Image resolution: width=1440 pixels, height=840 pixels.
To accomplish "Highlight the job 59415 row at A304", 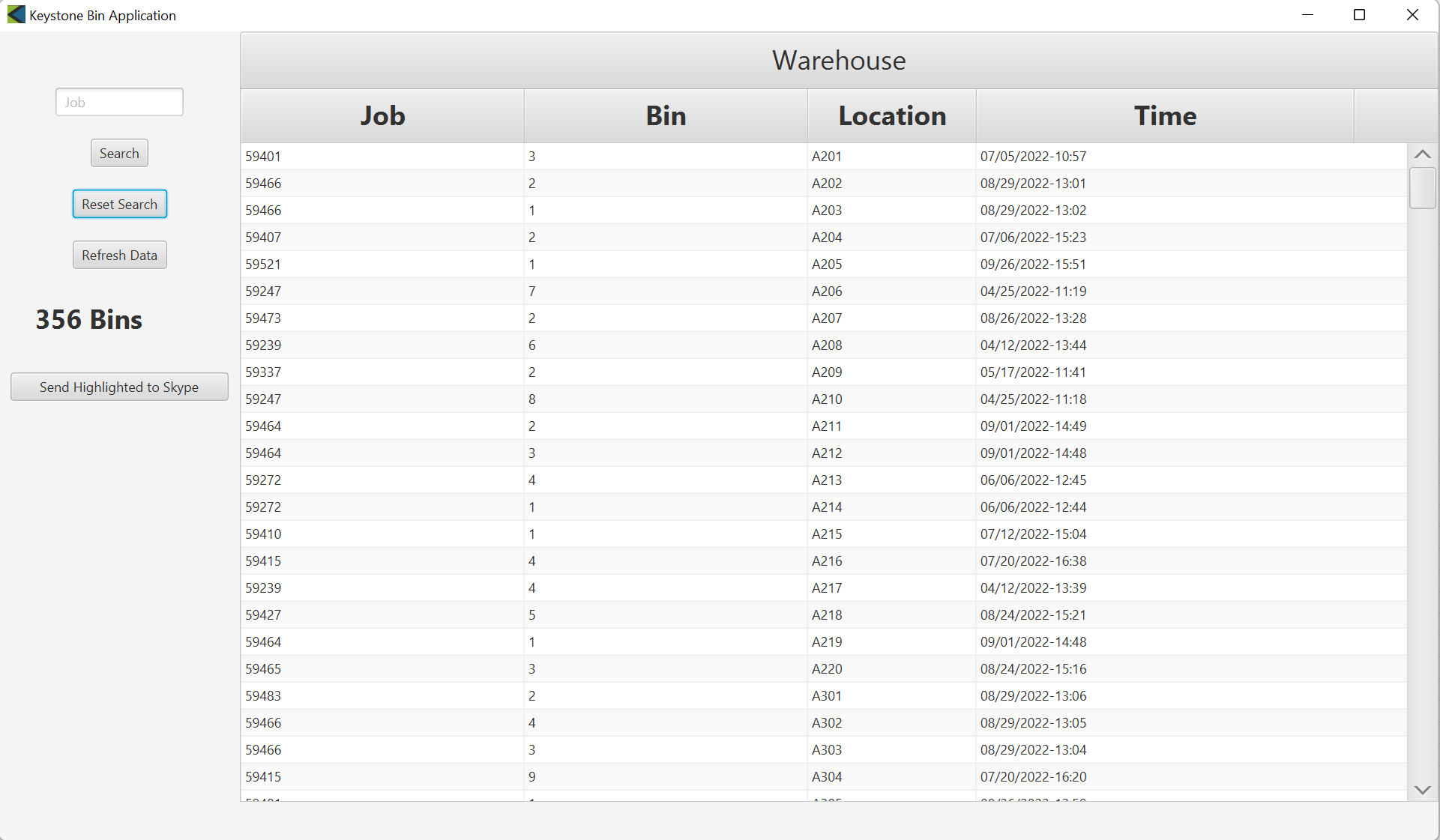I will coord(600,776).
